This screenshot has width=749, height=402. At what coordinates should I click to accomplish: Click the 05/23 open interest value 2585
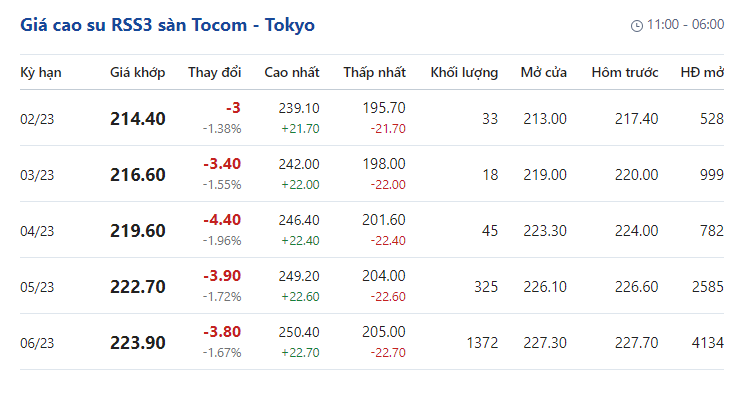708,286
